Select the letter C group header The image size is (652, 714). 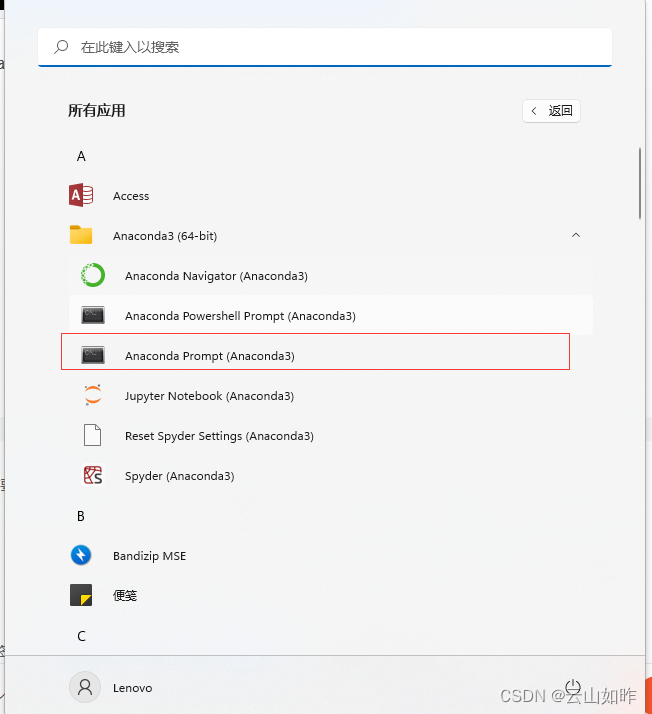click(x=81, y=636)
